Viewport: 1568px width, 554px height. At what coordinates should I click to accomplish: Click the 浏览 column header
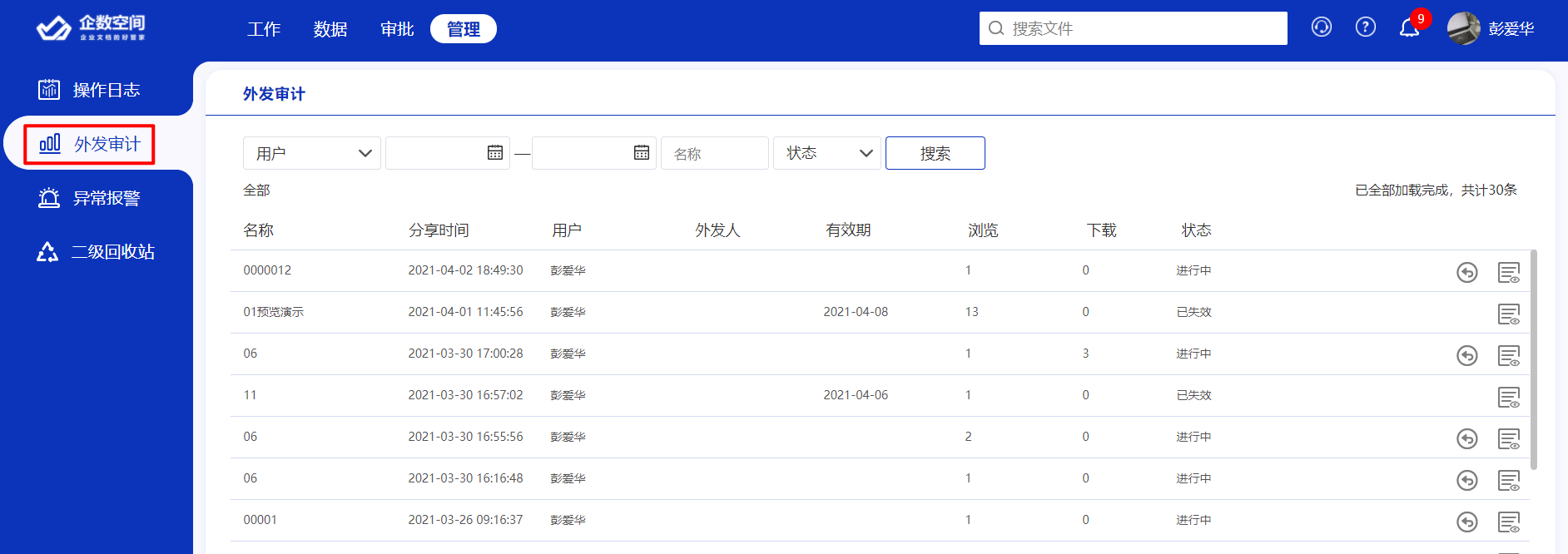983,230
